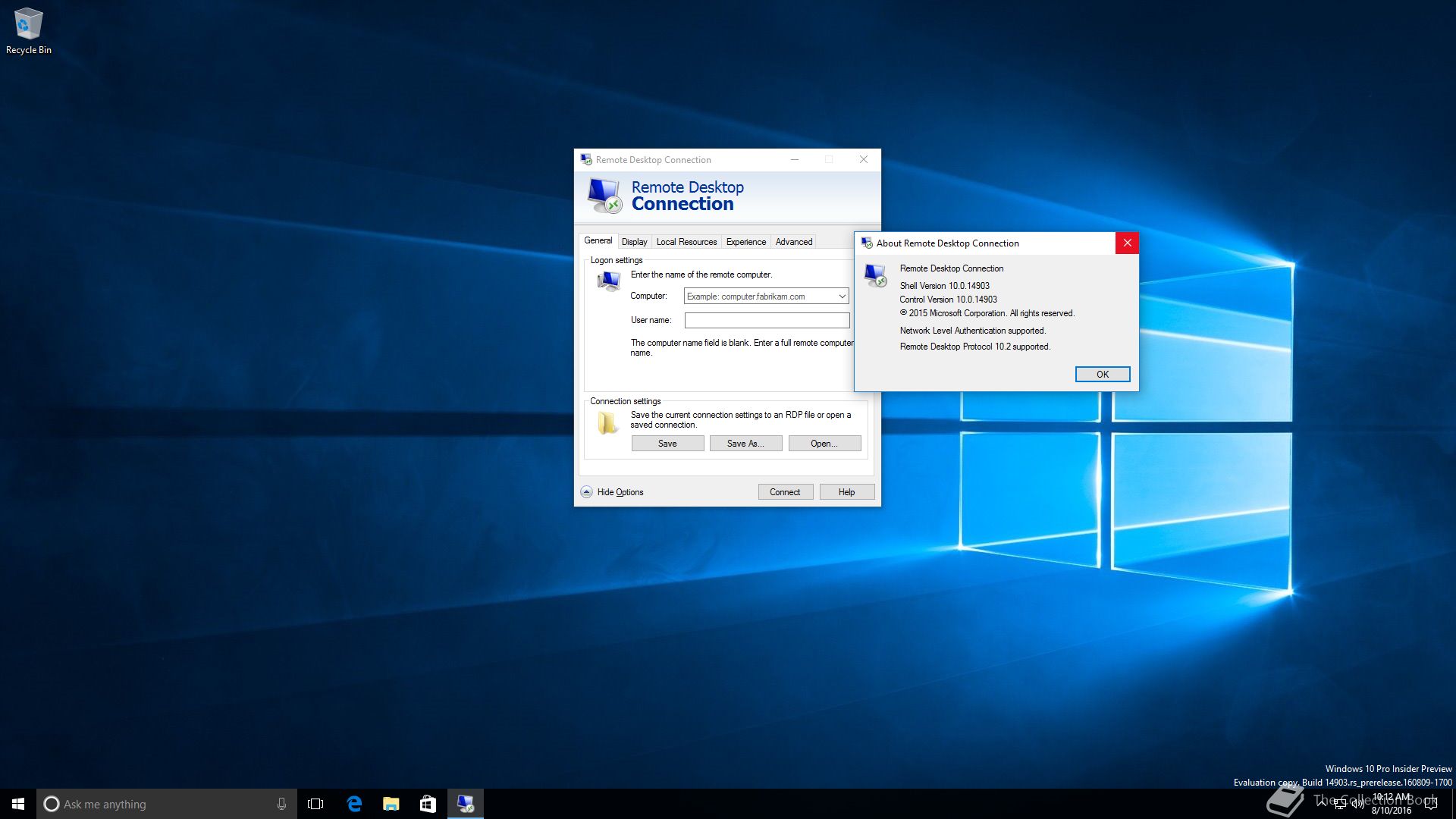Viewport: 1456px width, 819px height.
Task: Switch to the Display tab
Action: pyautogui.click(x=634, y=242)
